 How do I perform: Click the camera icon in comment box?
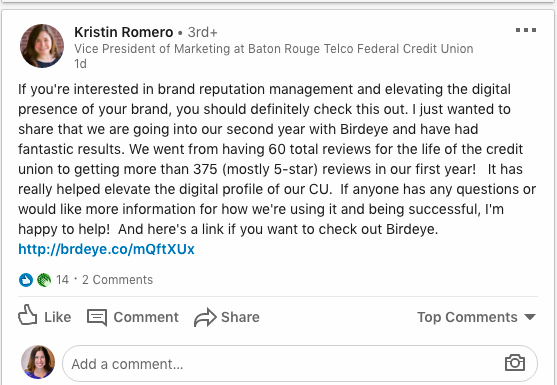[515, 363]
